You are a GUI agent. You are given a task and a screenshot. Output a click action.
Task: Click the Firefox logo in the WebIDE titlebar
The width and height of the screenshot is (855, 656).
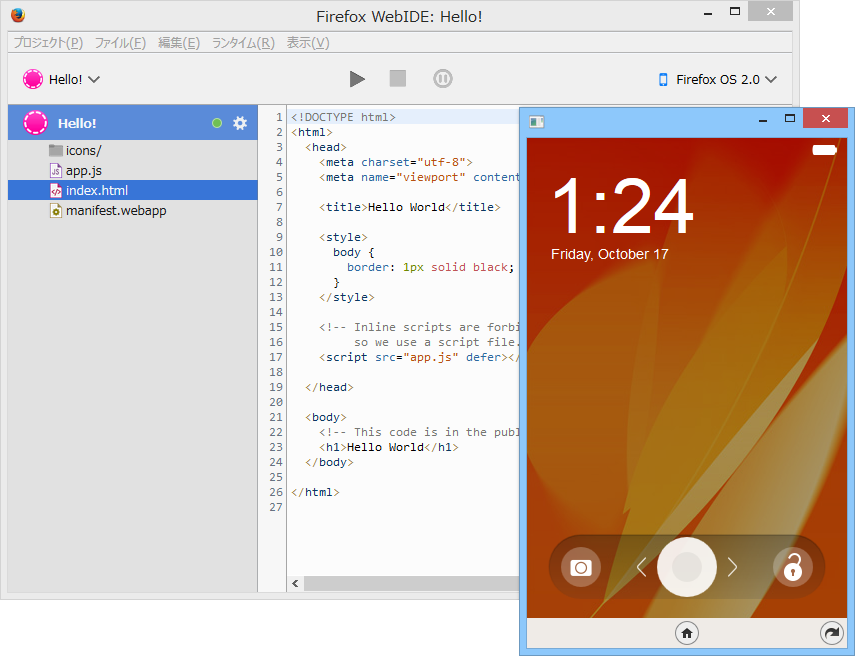[x=16, y=15]
